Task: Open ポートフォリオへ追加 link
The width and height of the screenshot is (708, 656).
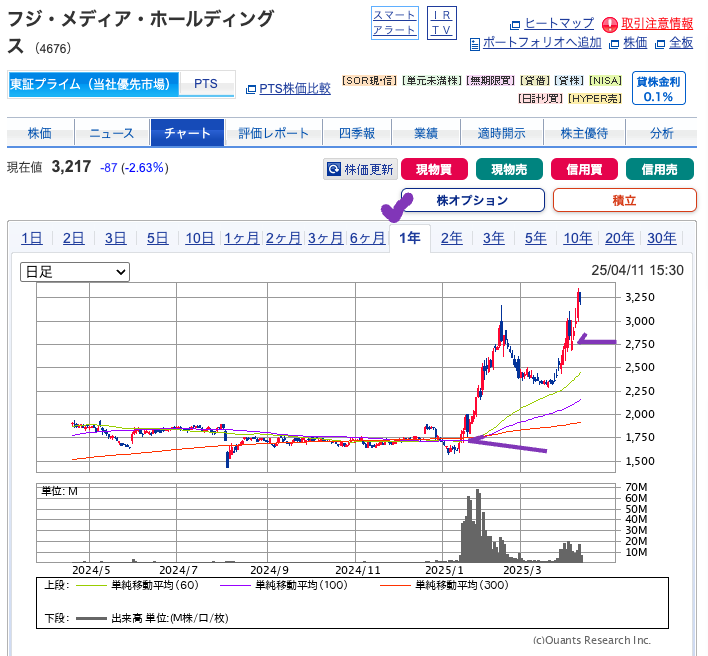Action: [x=542, y=43]
